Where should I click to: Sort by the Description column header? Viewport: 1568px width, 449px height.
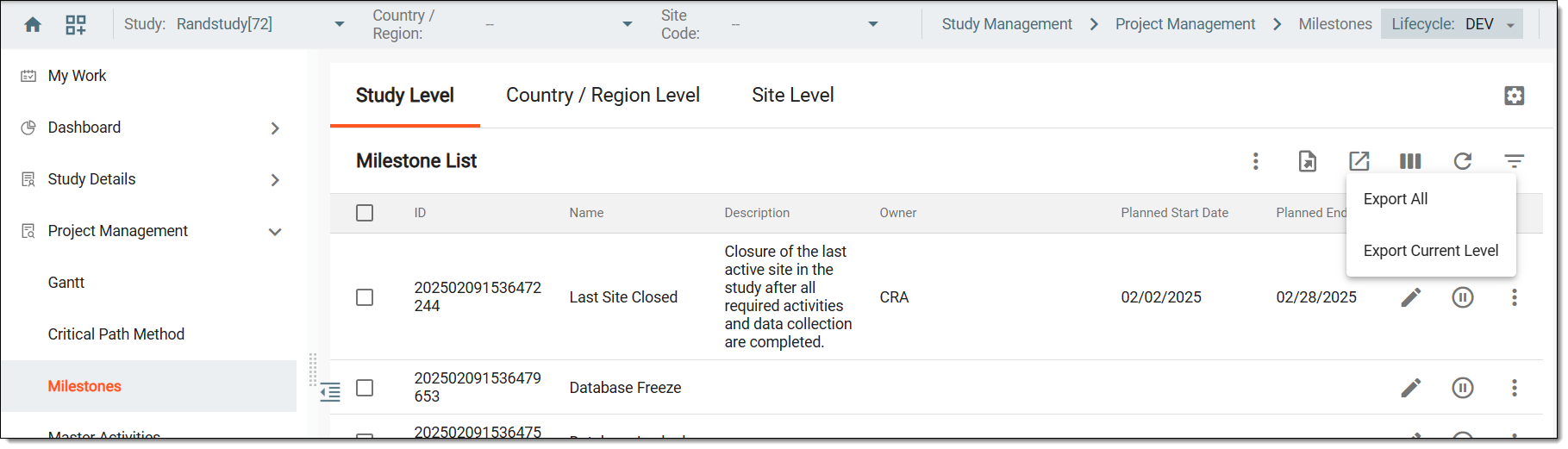757,213
